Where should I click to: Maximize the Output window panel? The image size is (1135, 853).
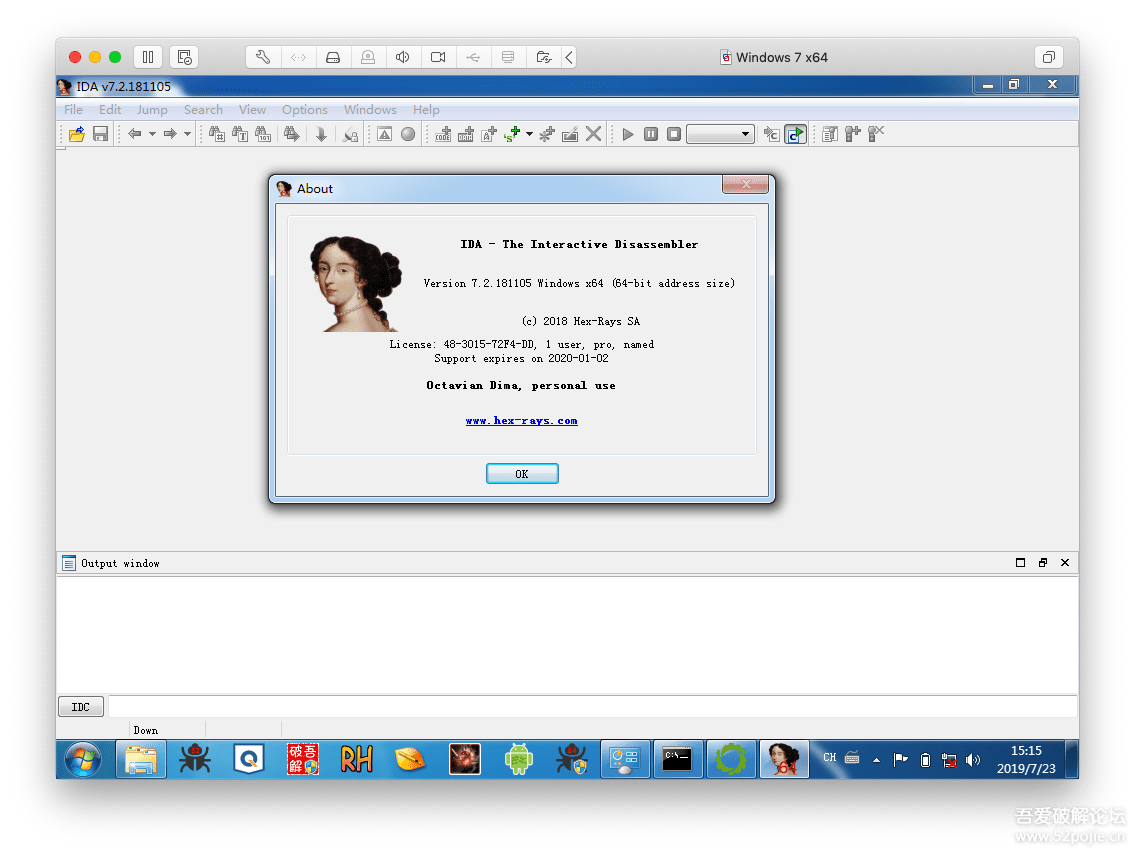coord(1021,563)
